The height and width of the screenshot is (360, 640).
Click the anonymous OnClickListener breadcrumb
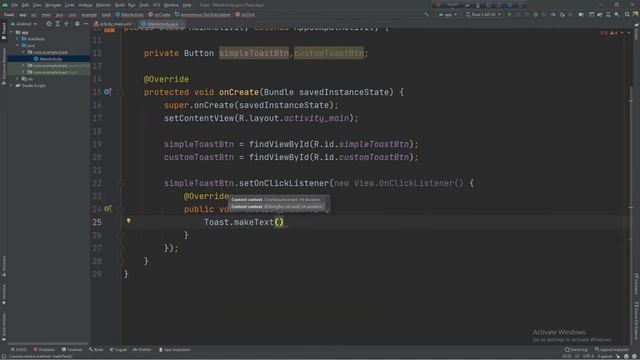[203, 15]
